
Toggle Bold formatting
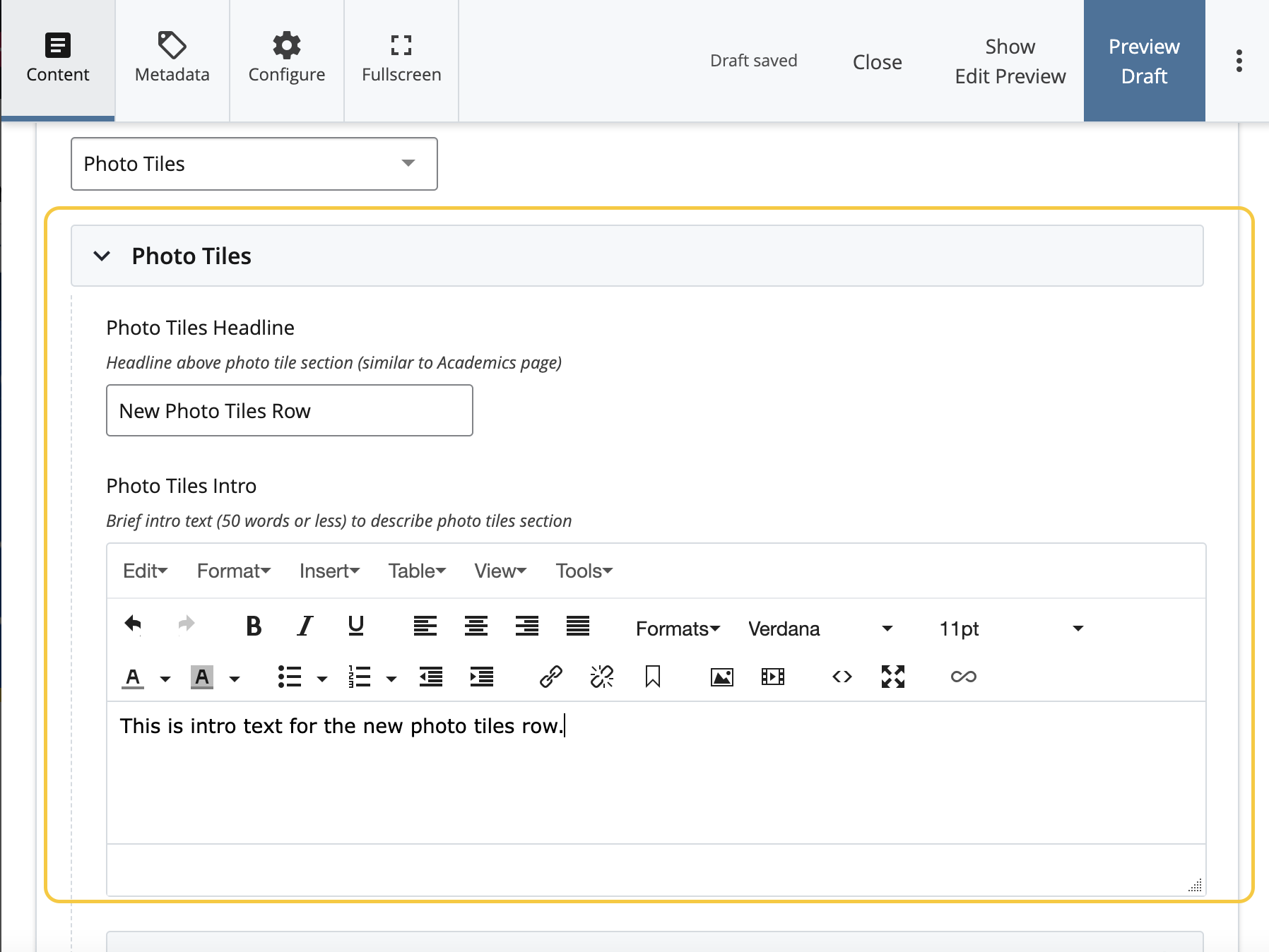(x=254, y=626)
